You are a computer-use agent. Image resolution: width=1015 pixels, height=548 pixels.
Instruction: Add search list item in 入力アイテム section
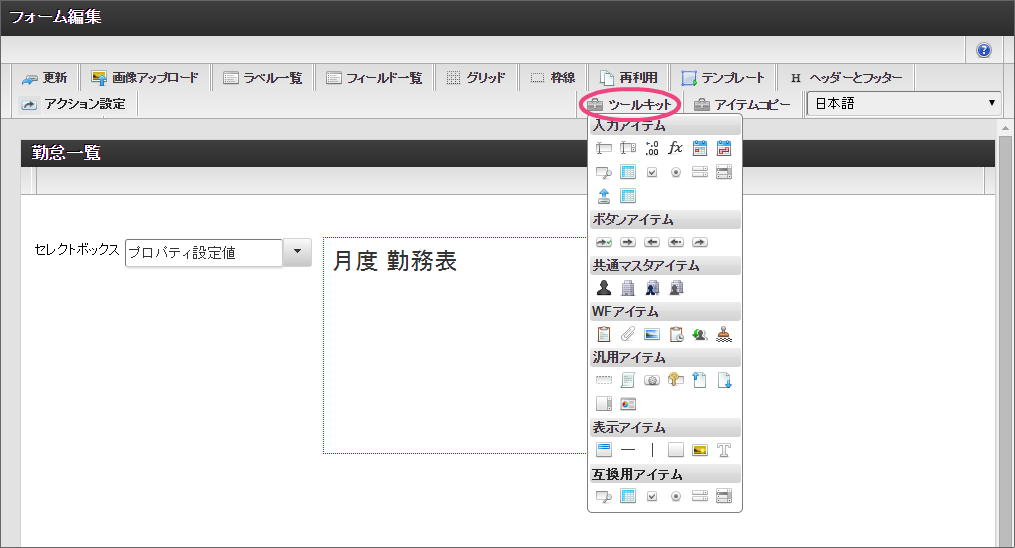coord(603,172)
